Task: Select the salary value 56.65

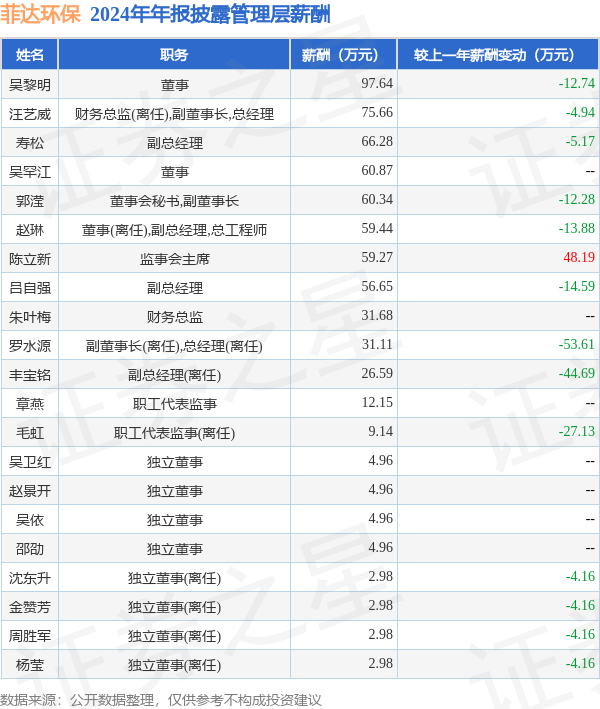Action: tap(377, 286)
